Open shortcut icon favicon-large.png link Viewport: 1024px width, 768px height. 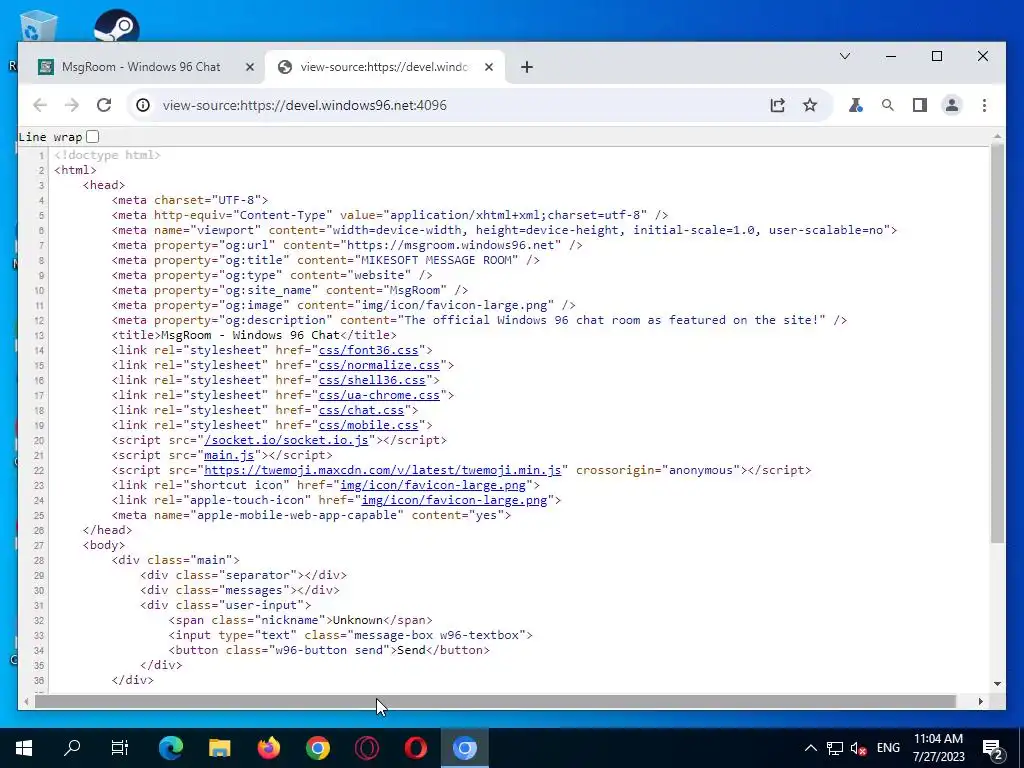coord(433,485)
